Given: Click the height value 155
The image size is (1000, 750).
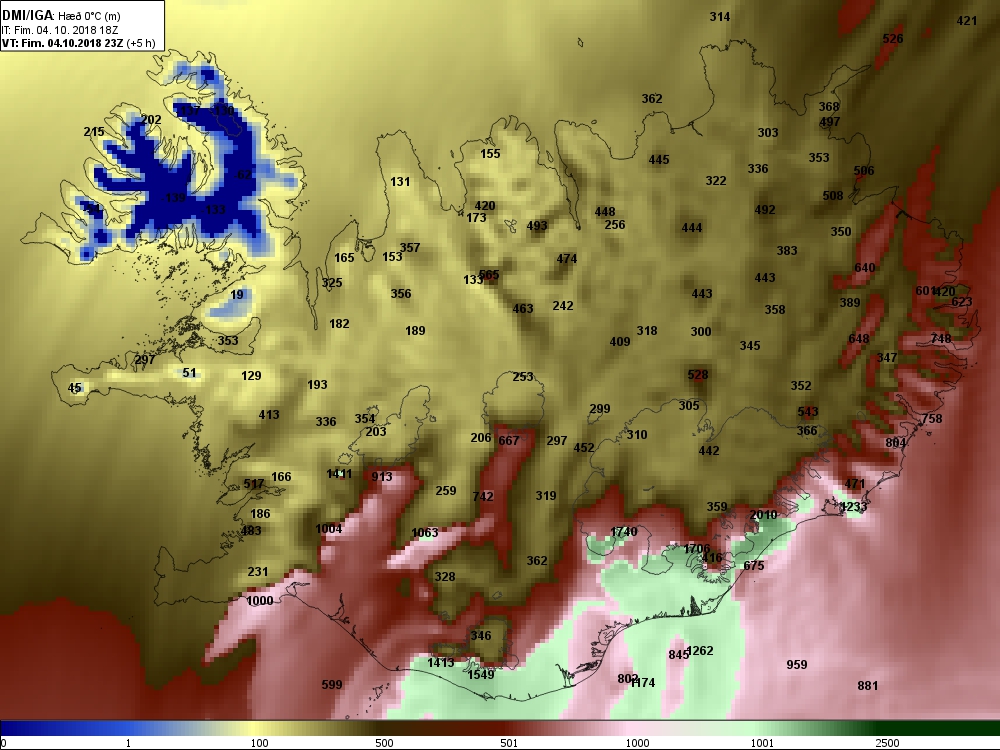Looking at the screenshot, I should click(x=490, y=154).
